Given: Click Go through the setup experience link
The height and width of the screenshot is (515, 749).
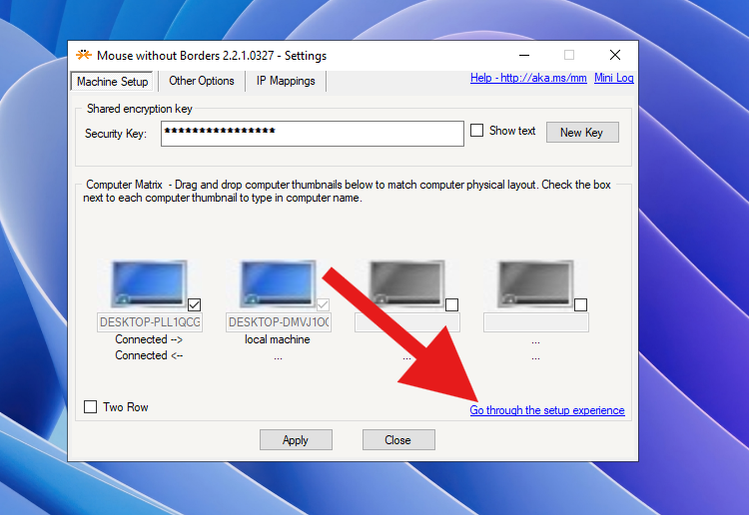Looking at the screenshot, I should pyautogui.click(x=547, y=410).
